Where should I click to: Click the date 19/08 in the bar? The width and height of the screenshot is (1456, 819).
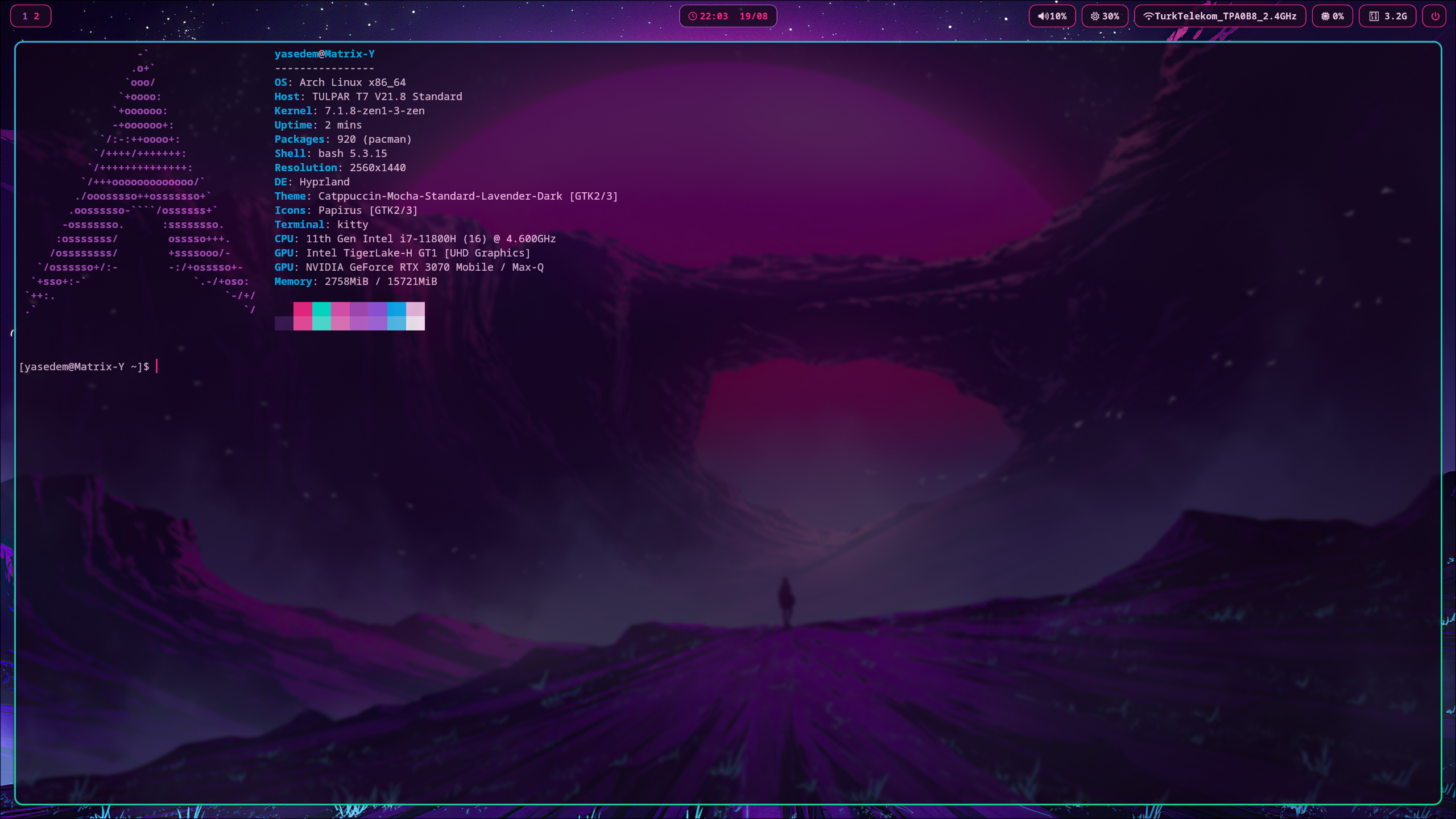tap(754, 16)
